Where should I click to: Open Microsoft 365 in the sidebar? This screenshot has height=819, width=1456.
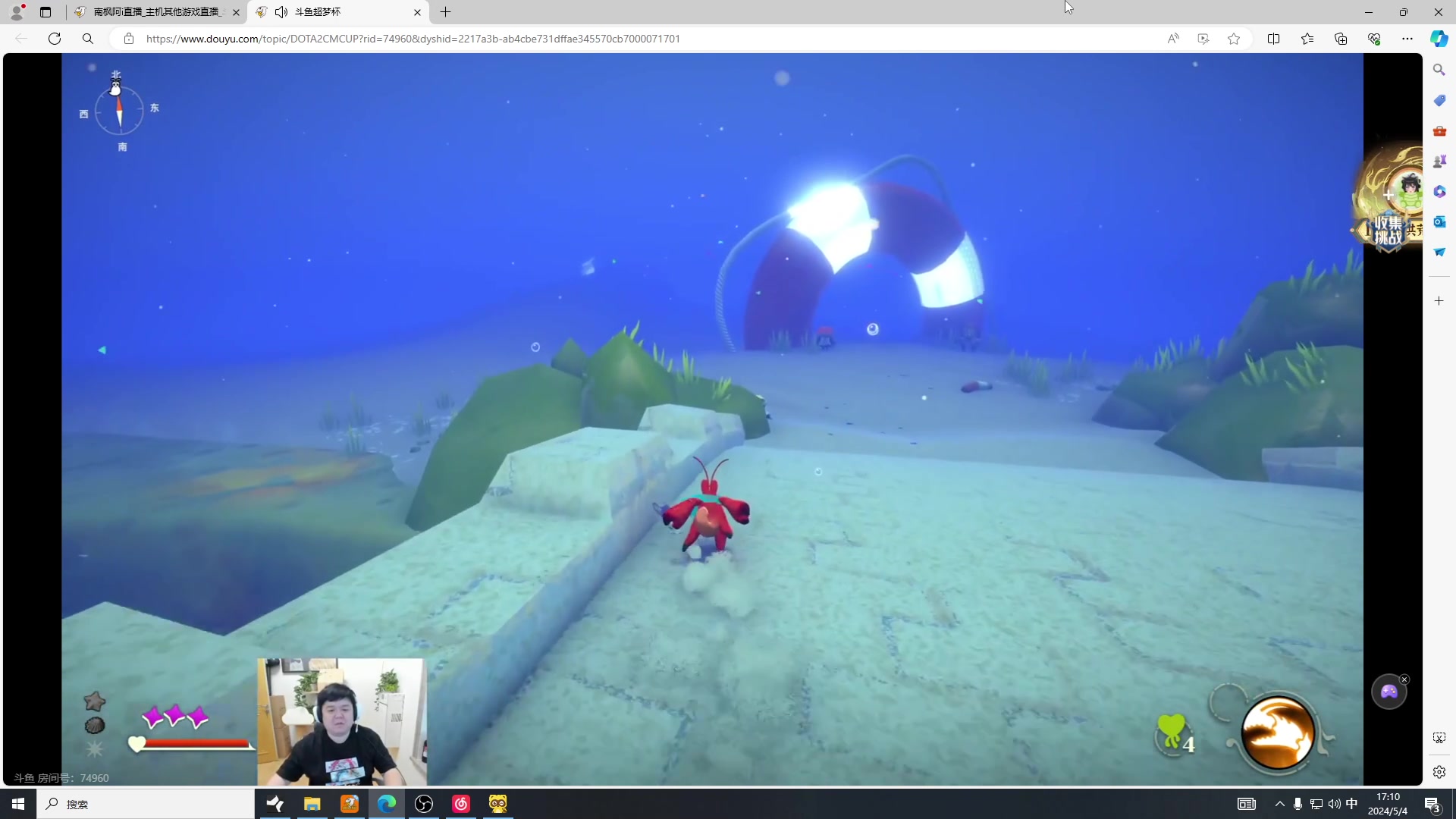coord(1439,191)
